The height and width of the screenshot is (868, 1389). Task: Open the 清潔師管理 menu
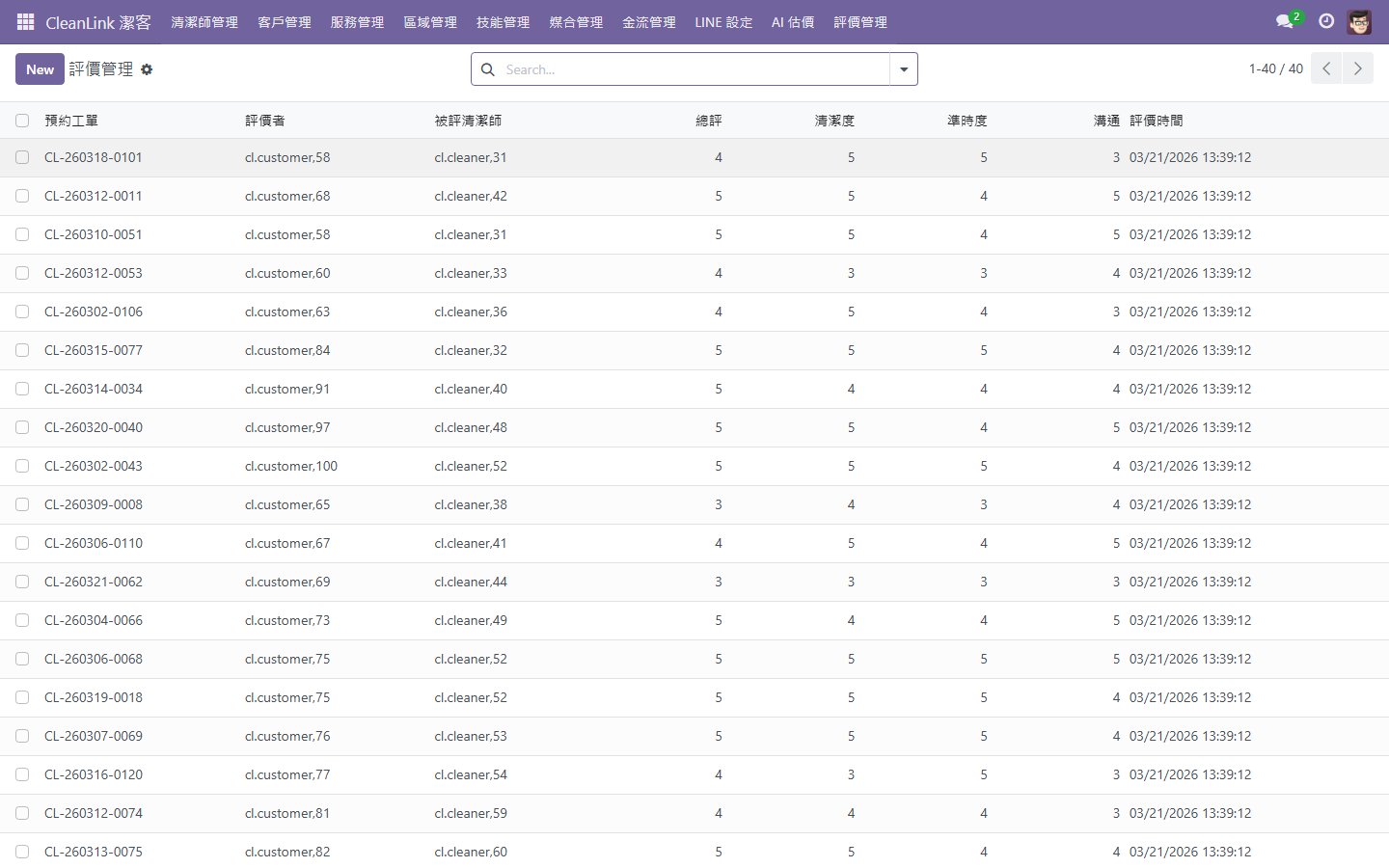(x=204, y=22)
